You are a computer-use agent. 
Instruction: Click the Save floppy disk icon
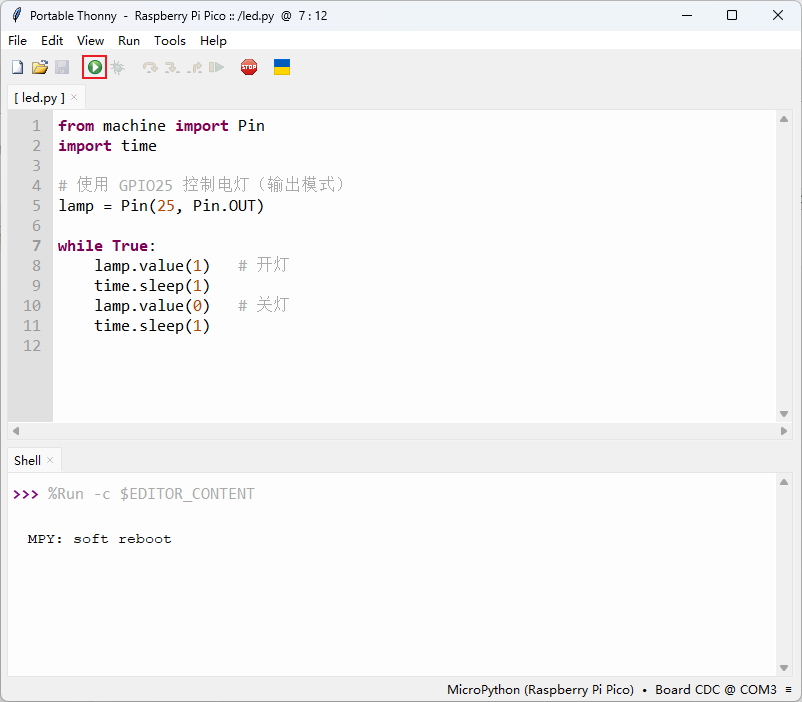pos(62,67)
